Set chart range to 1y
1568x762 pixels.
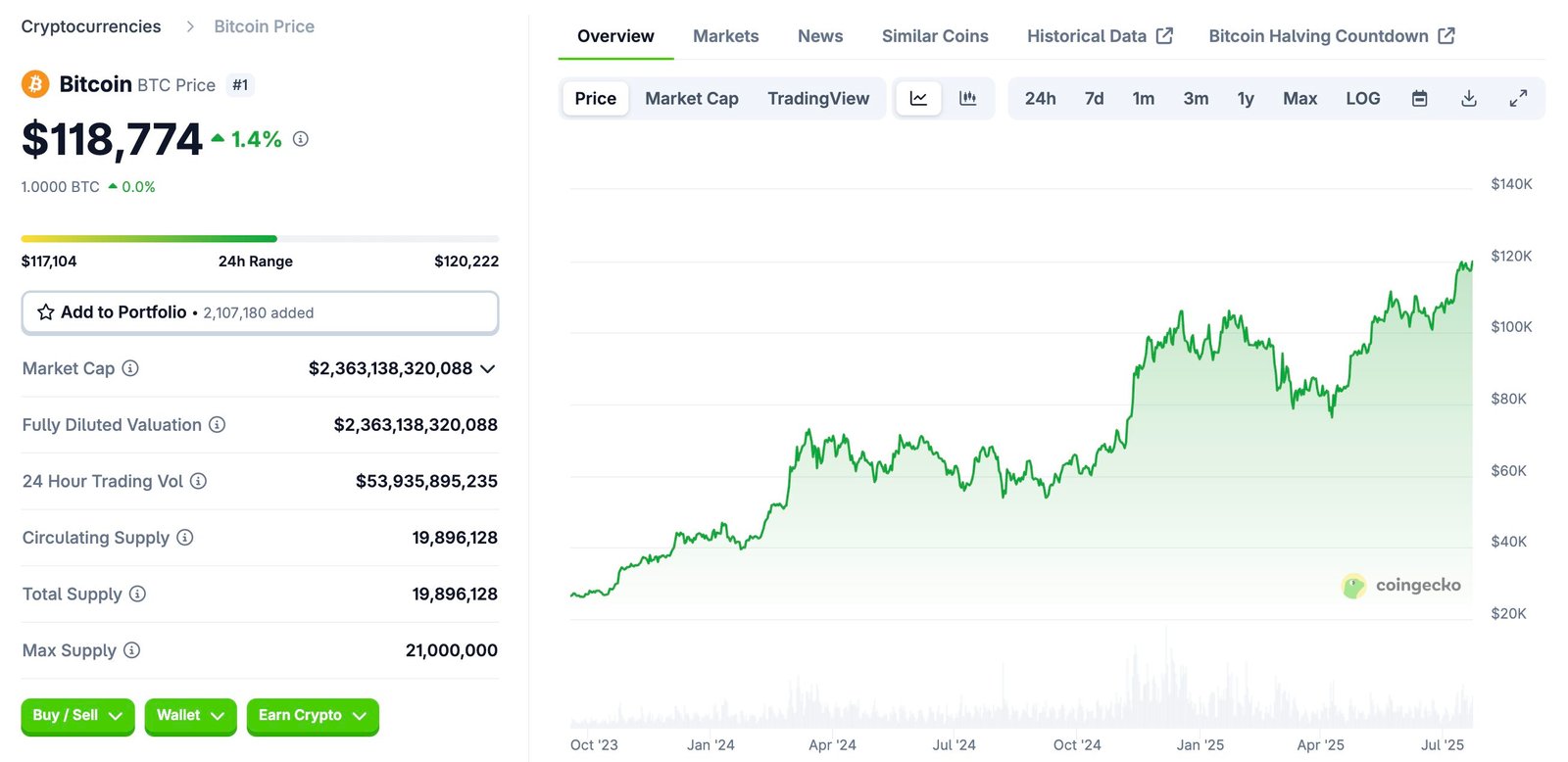[1246, 98]
